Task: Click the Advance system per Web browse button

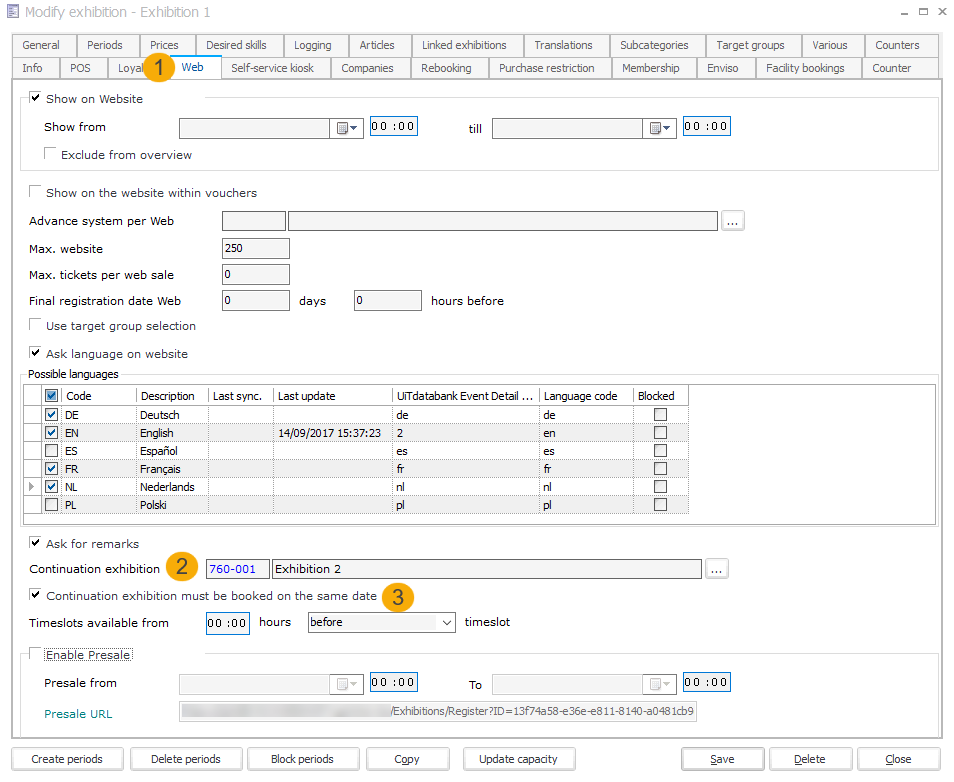Action: click(733, 222)
